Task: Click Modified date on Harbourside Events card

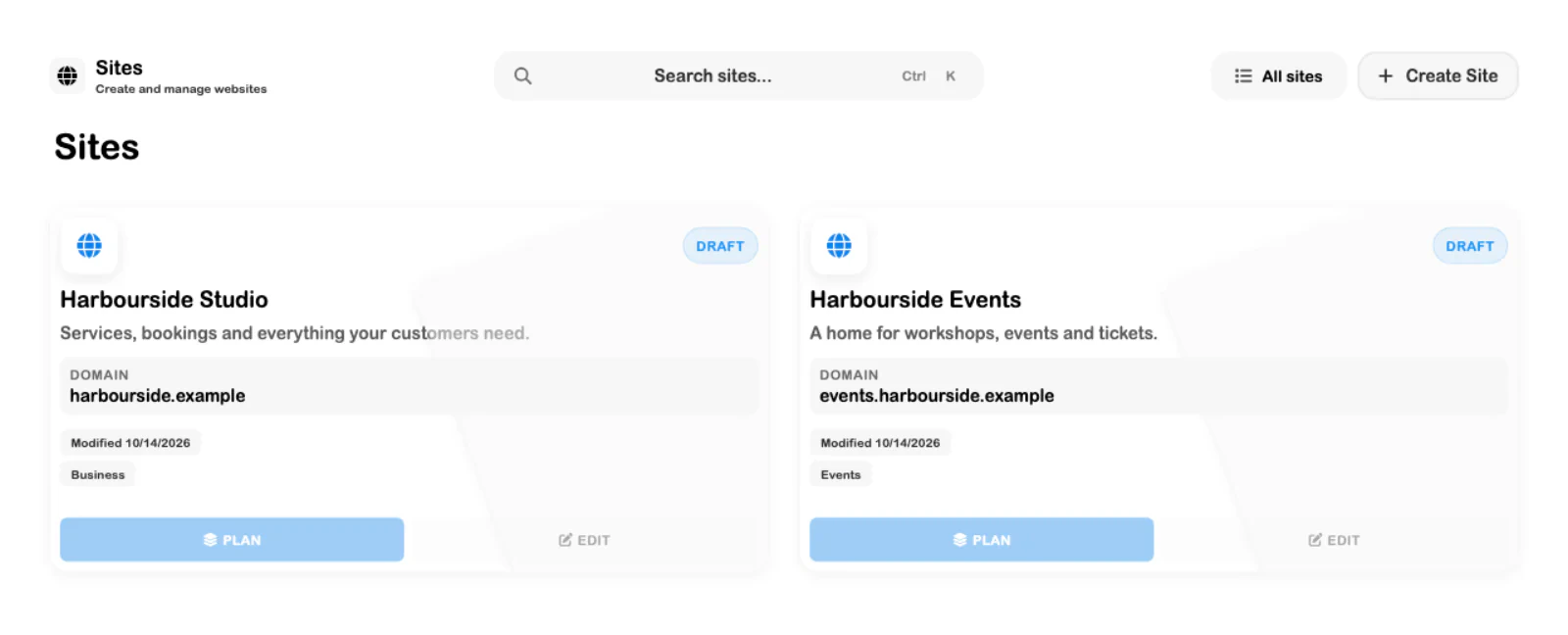Action: click(880, 443)
